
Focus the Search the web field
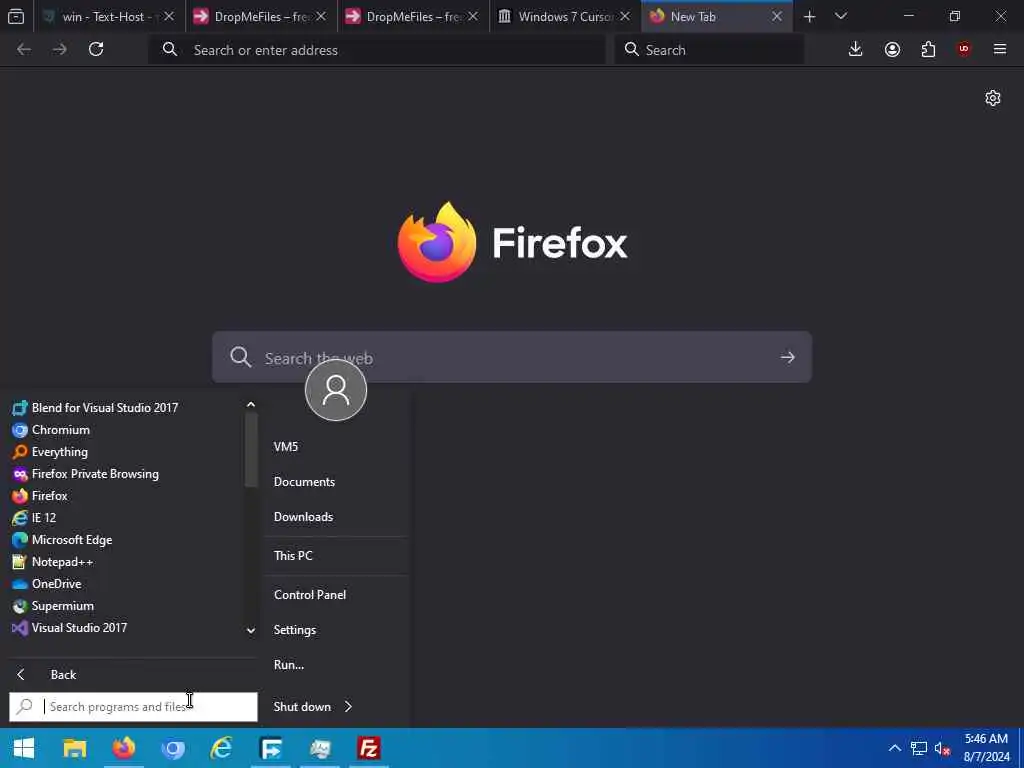click(512, 357)
